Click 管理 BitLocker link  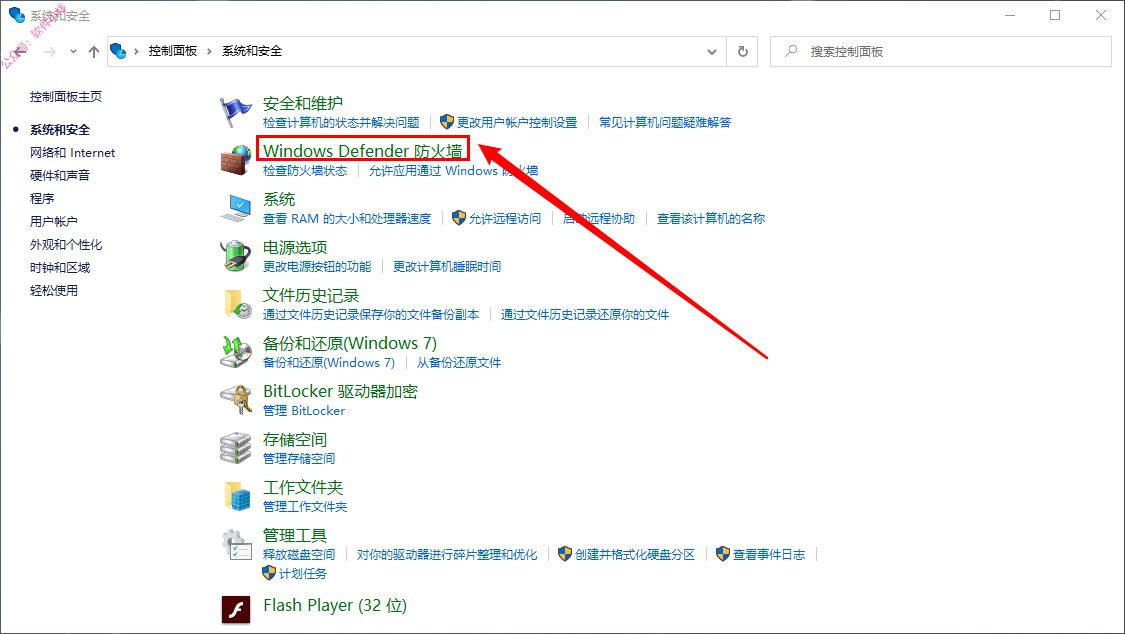(x=304, y=411)
